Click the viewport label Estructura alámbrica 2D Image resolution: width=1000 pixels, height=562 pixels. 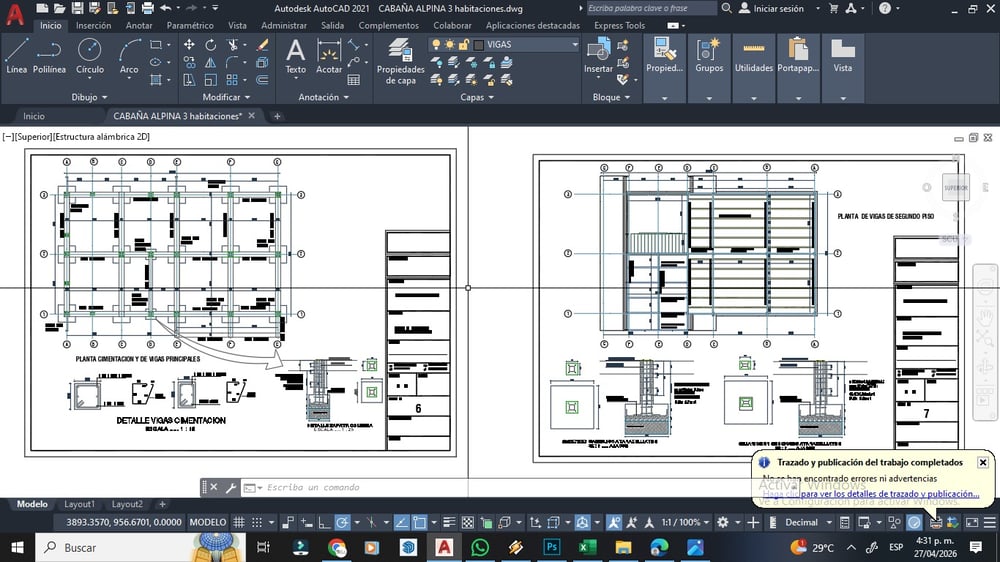pos(101,137)
